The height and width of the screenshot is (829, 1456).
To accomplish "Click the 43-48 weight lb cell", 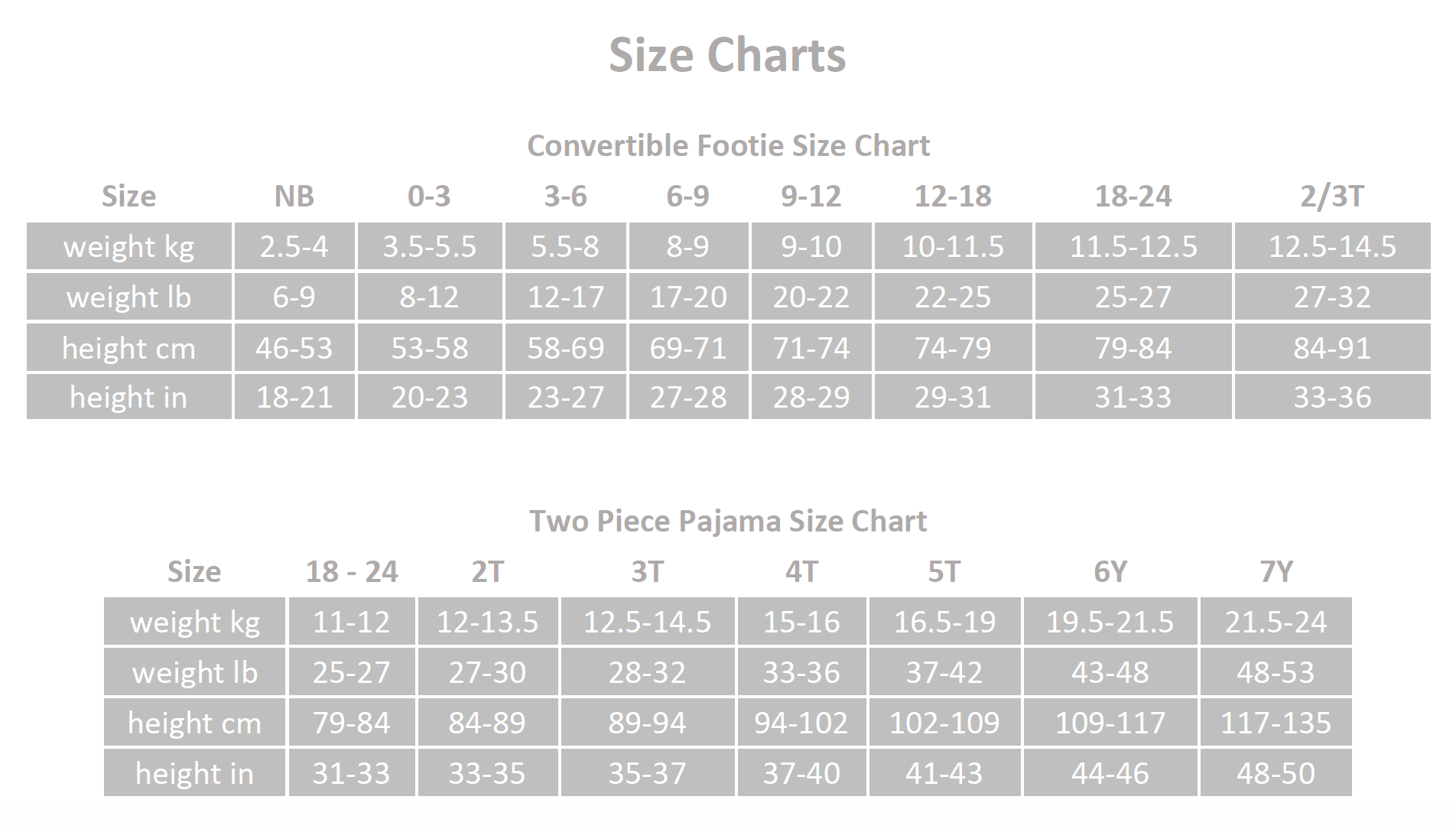I will pyautogui.click(x=1110, y=672).
